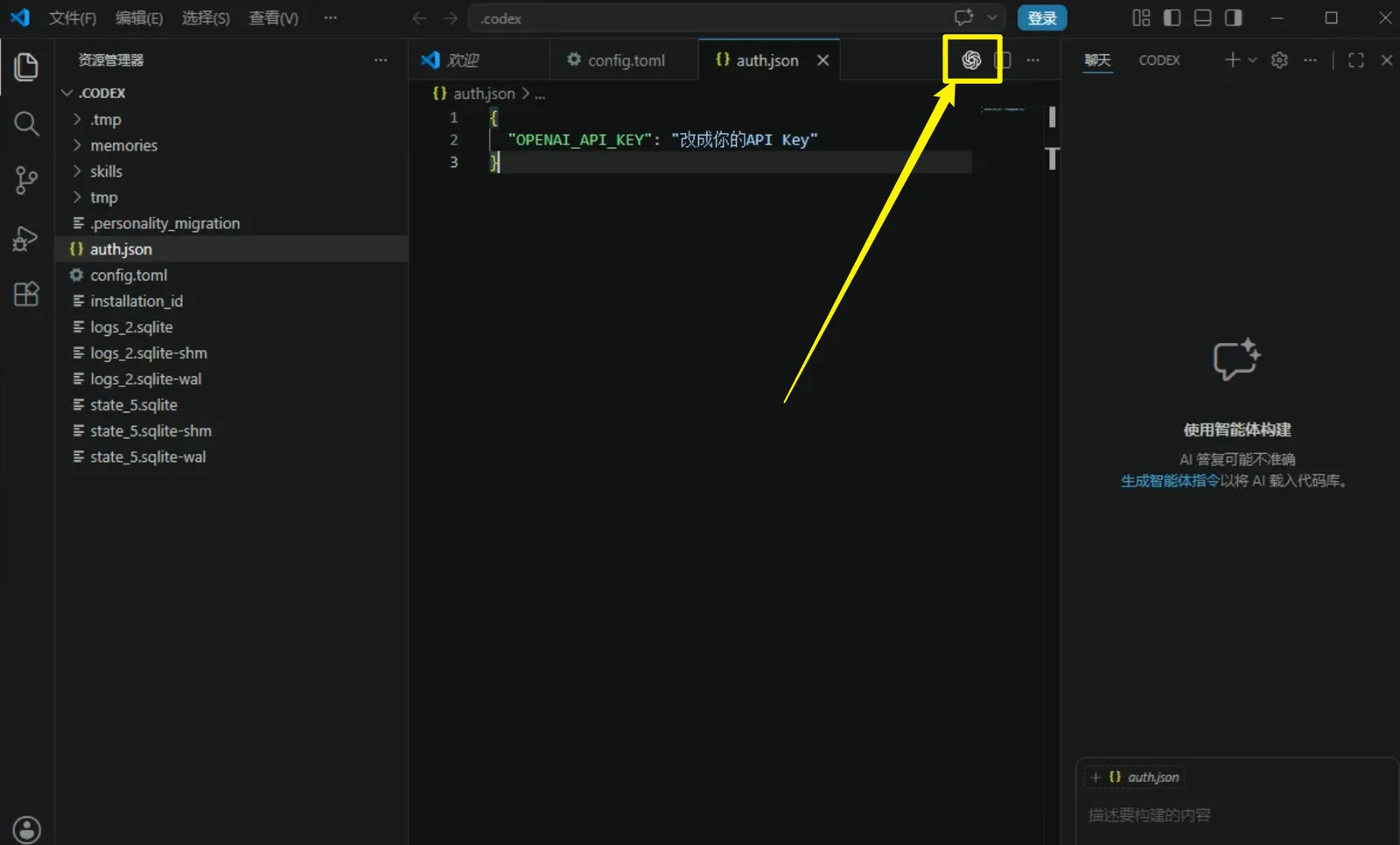
Task: Open chat settings gear icon
Action: click(x=1279, y=59)
